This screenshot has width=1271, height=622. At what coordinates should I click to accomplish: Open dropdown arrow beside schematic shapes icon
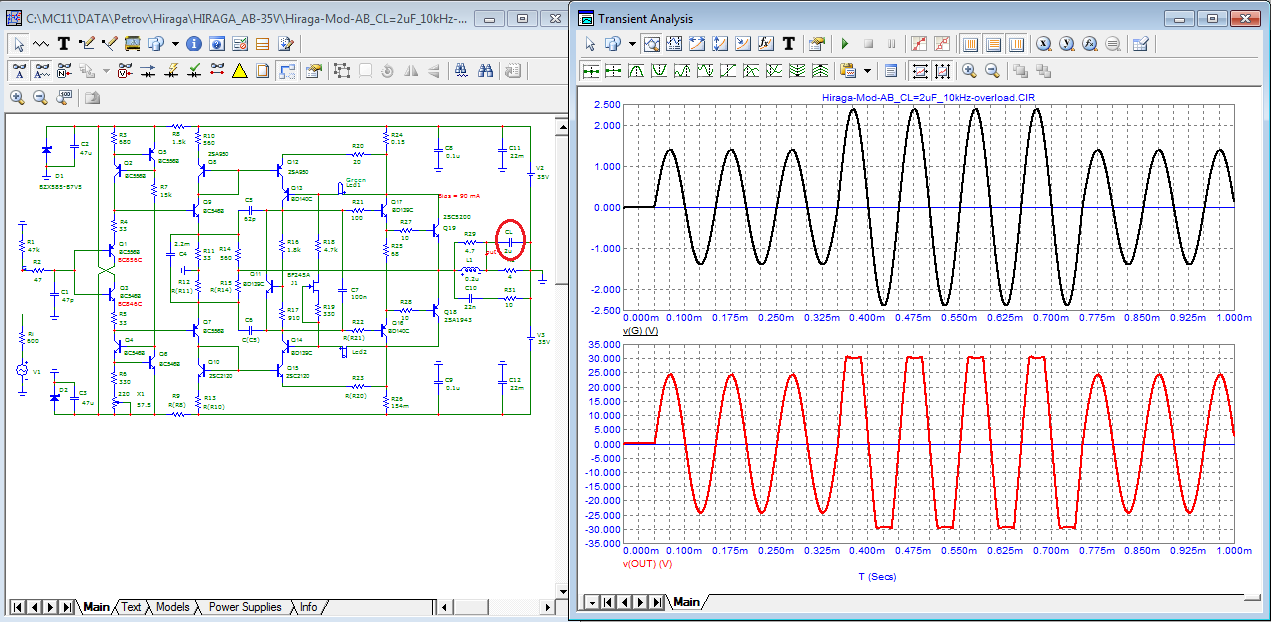point(175,44)
